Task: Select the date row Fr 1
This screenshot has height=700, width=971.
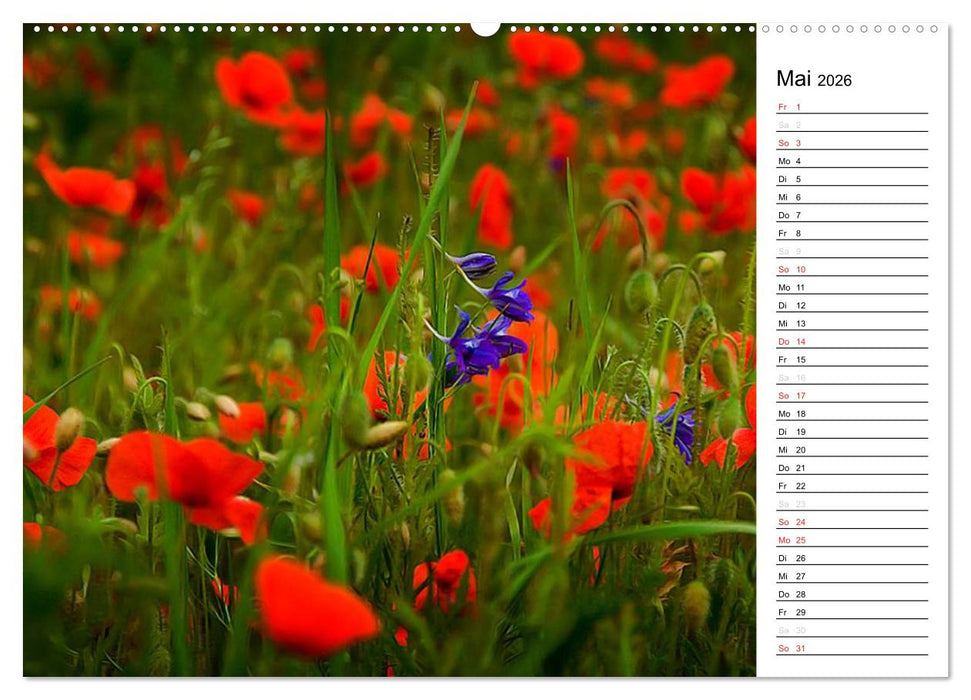Action: click(x=850, y=105)
